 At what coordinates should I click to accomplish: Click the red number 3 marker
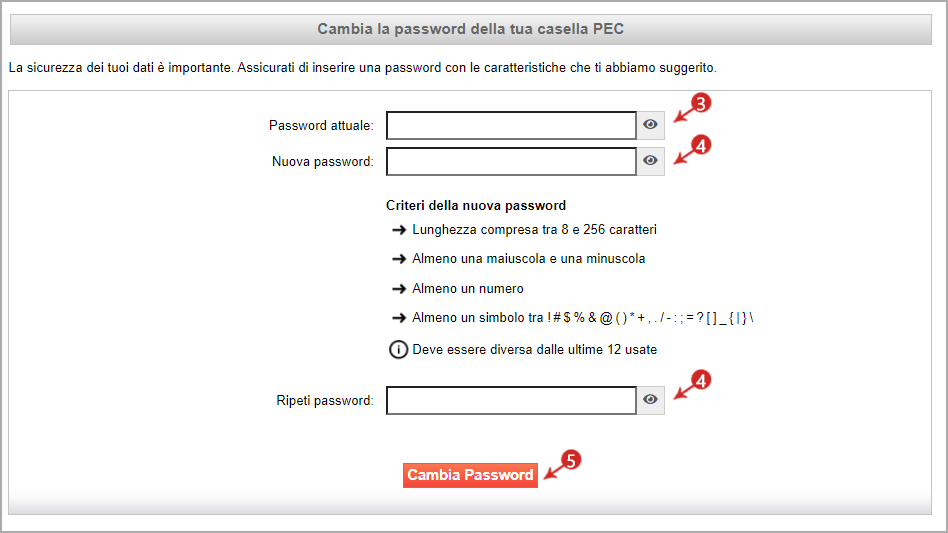pyautogui.click(x=701, y=103)
